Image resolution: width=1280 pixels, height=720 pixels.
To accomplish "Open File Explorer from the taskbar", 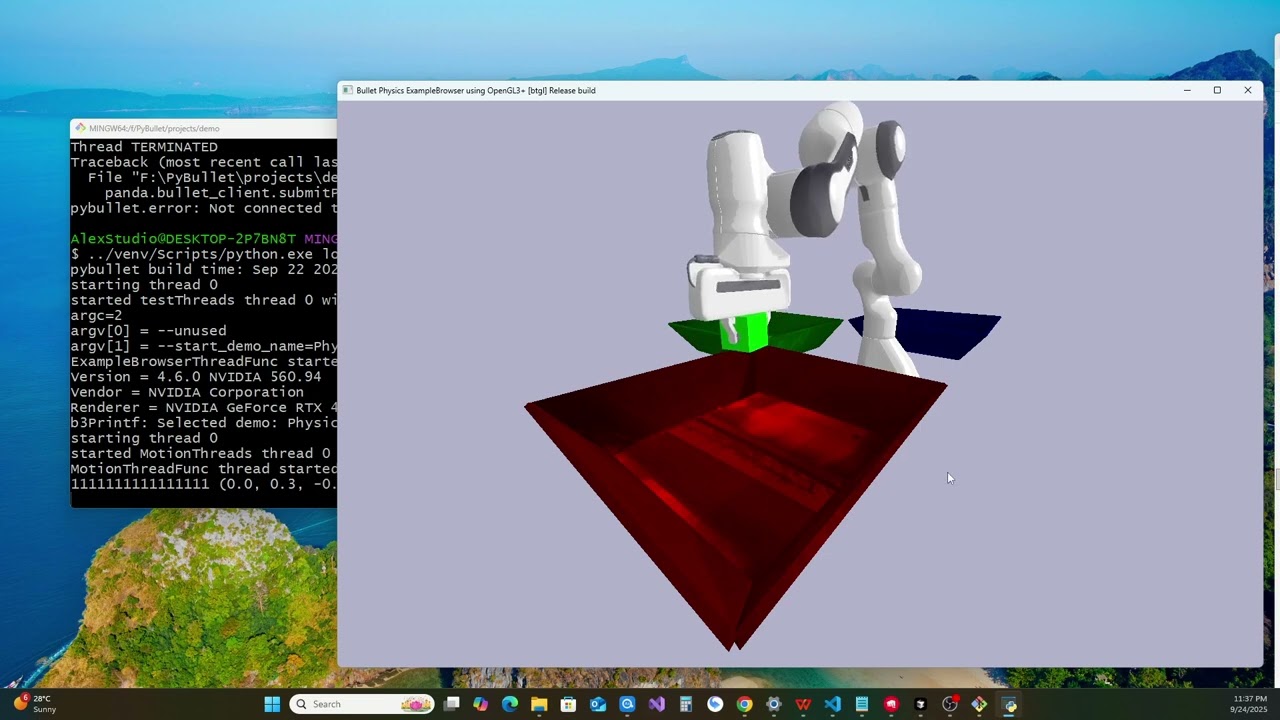I will 539,704.
